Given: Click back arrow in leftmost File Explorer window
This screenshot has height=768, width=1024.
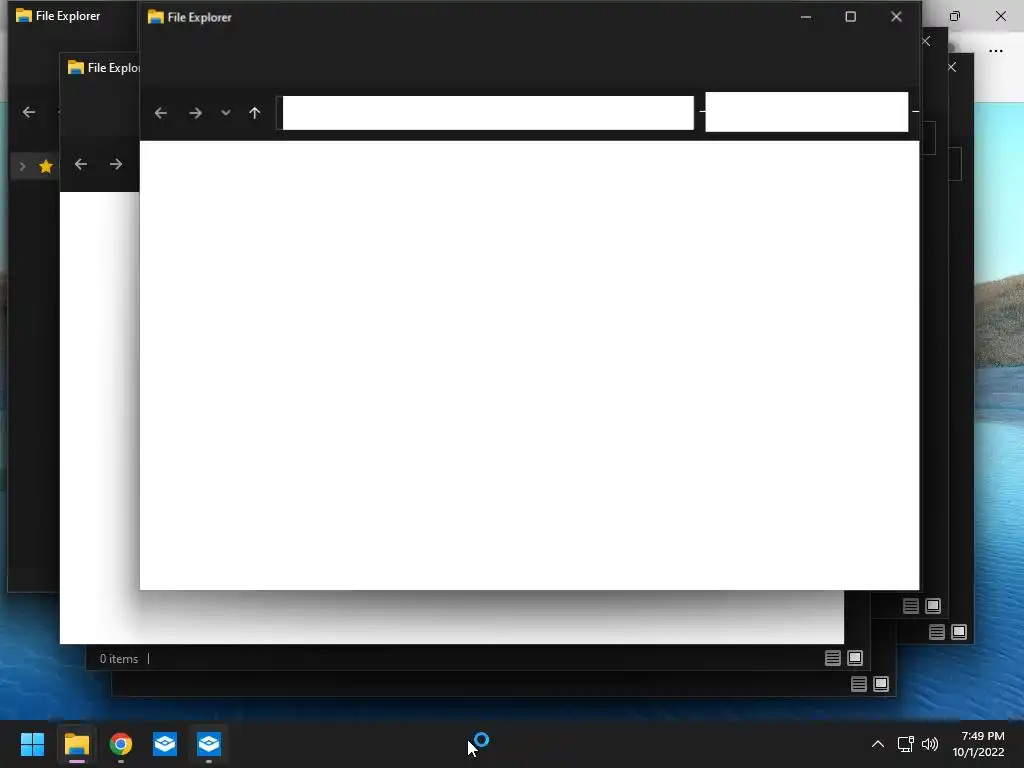Looking at the screenshot, I should [x=29, y=112].
